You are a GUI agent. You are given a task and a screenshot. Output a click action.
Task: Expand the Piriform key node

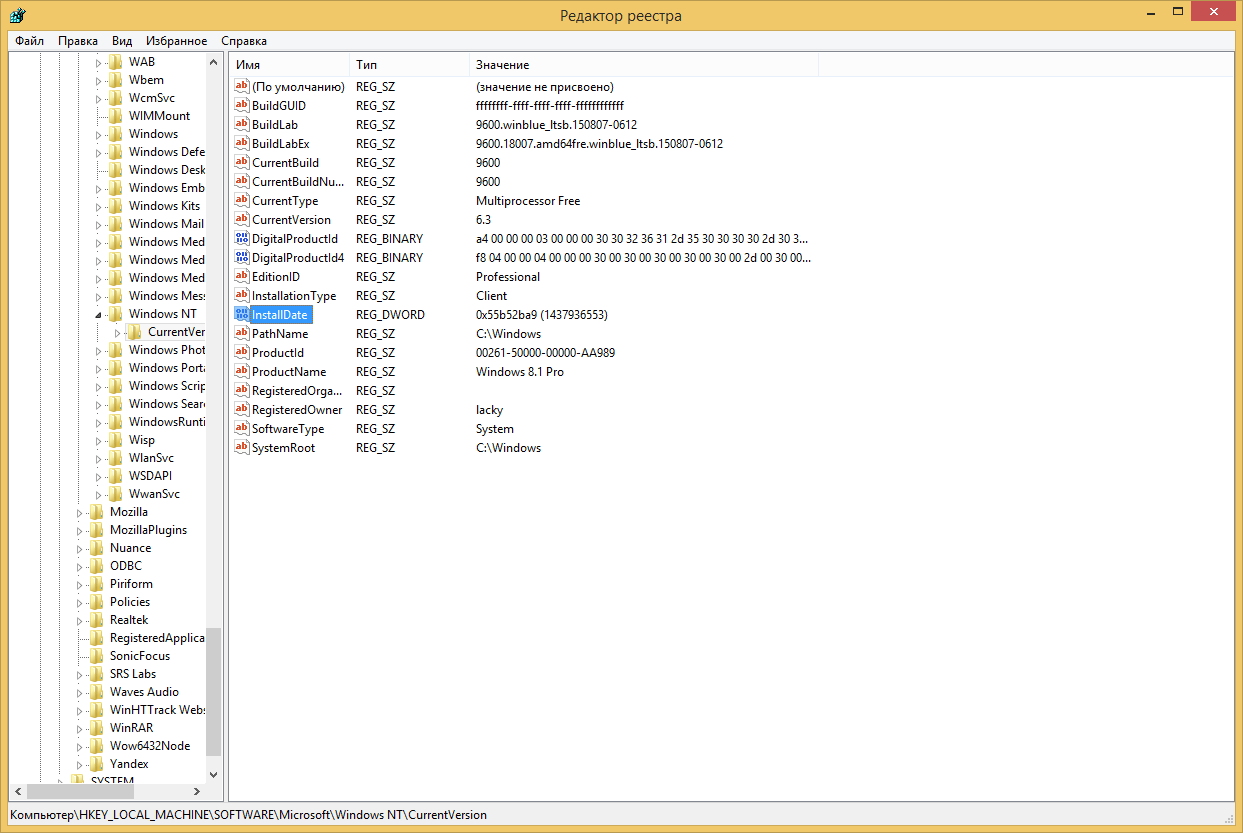pyautogui.click(x=80, y=584)
